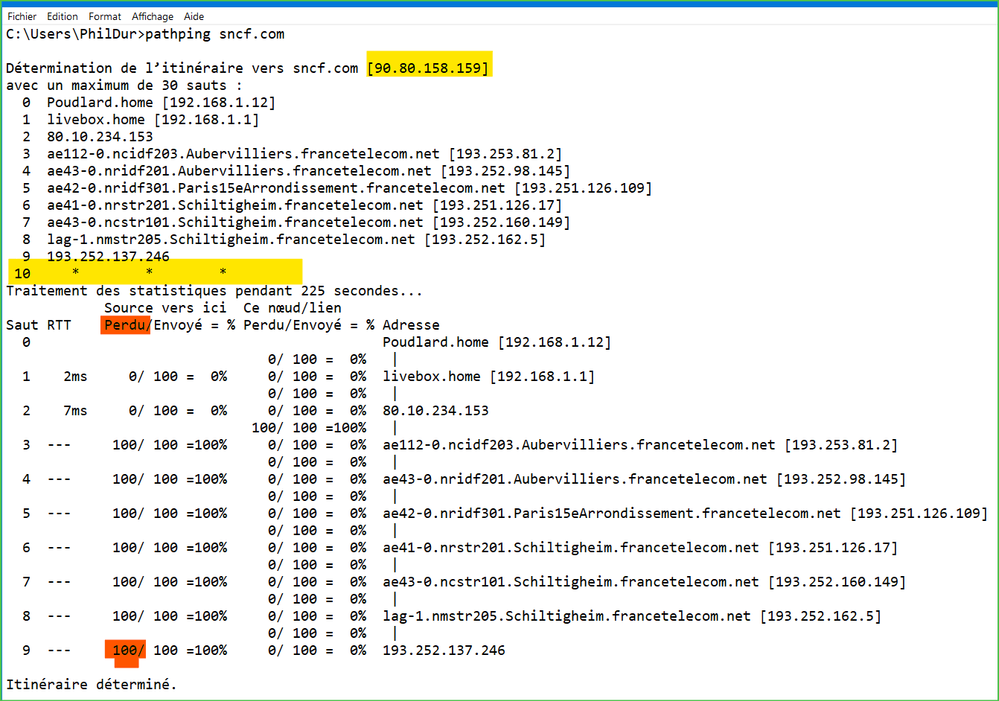The image size is (999, 701).
Task: Click 'ae112-0.ncidf203' address in statistics table
Action: [640, 446]
